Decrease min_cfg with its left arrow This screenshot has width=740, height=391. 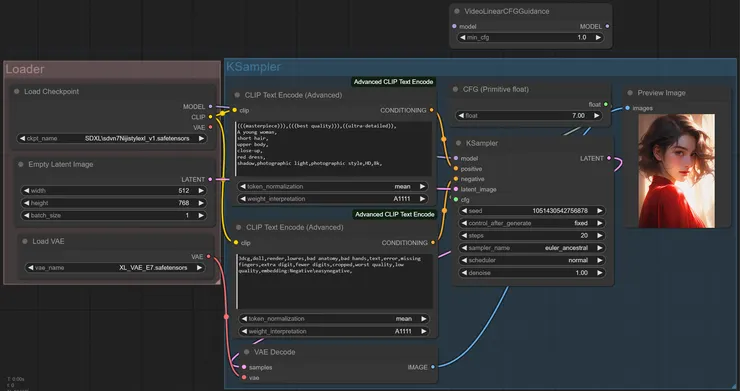coord(462,37)
